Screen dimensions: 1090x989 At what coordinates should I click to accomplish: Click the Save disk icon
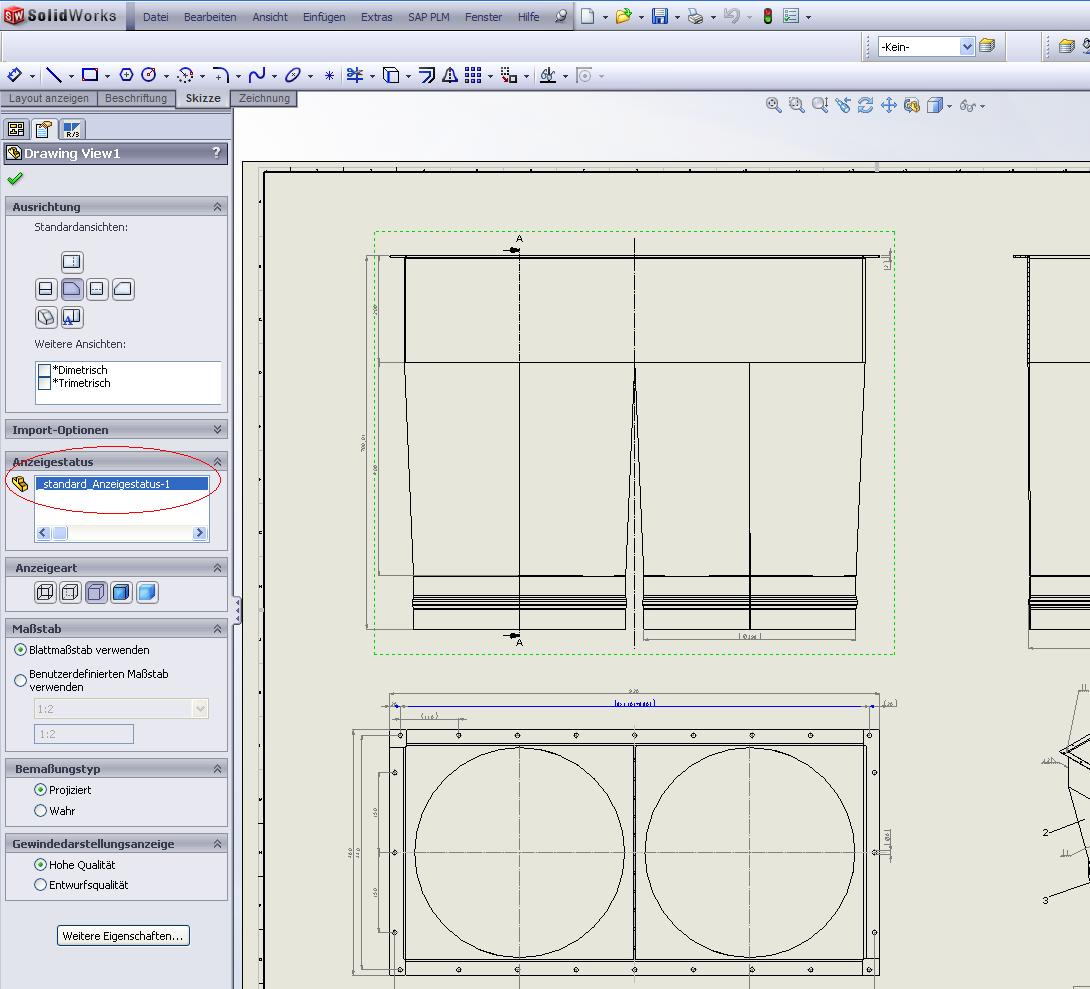pos(660,16)
